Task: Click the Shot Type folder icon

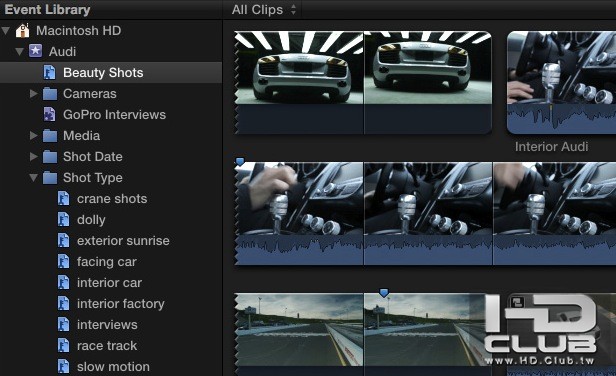Action: [50, 178]
